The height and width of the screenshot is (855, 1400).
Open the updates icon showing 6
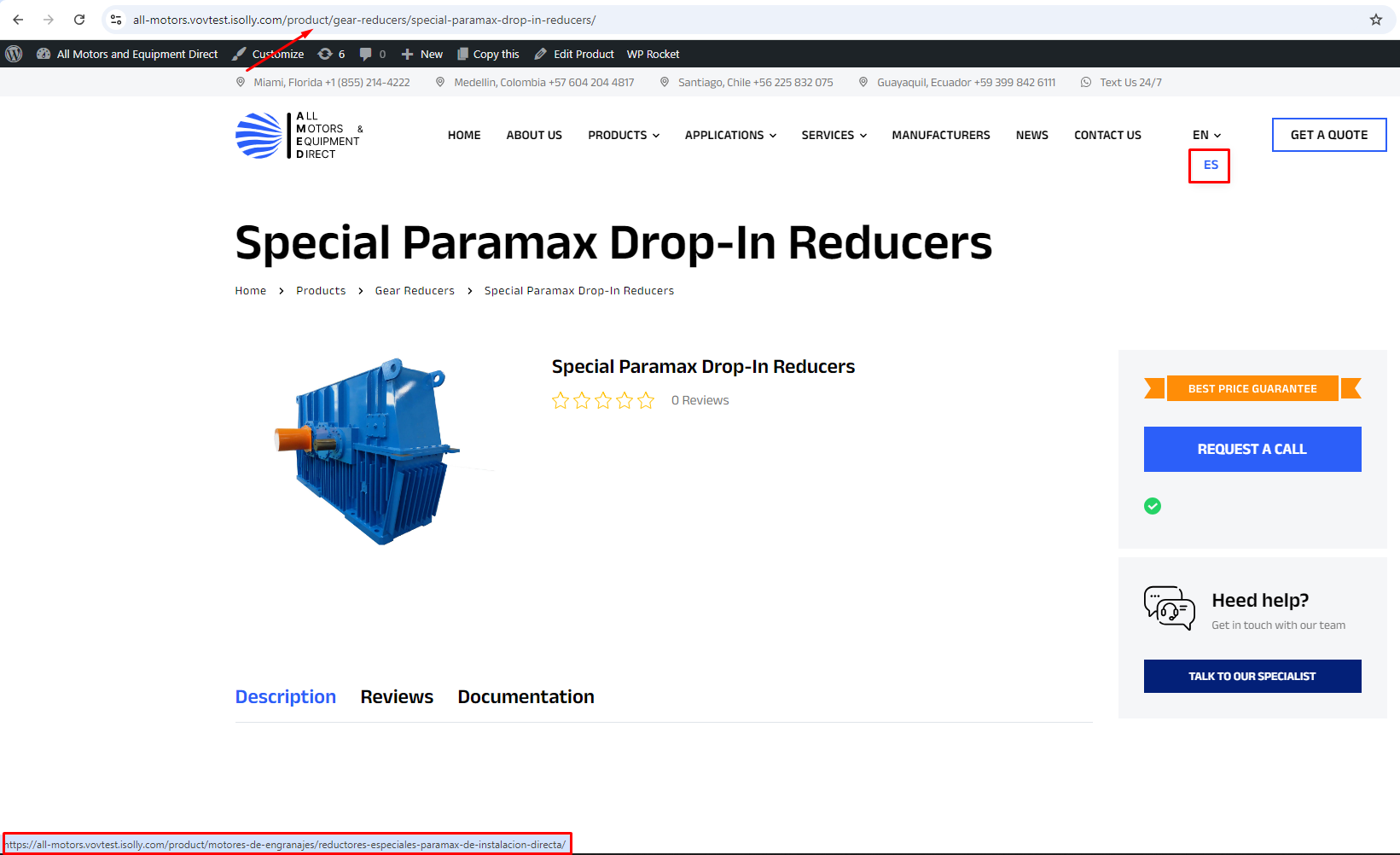click(331, 54)
